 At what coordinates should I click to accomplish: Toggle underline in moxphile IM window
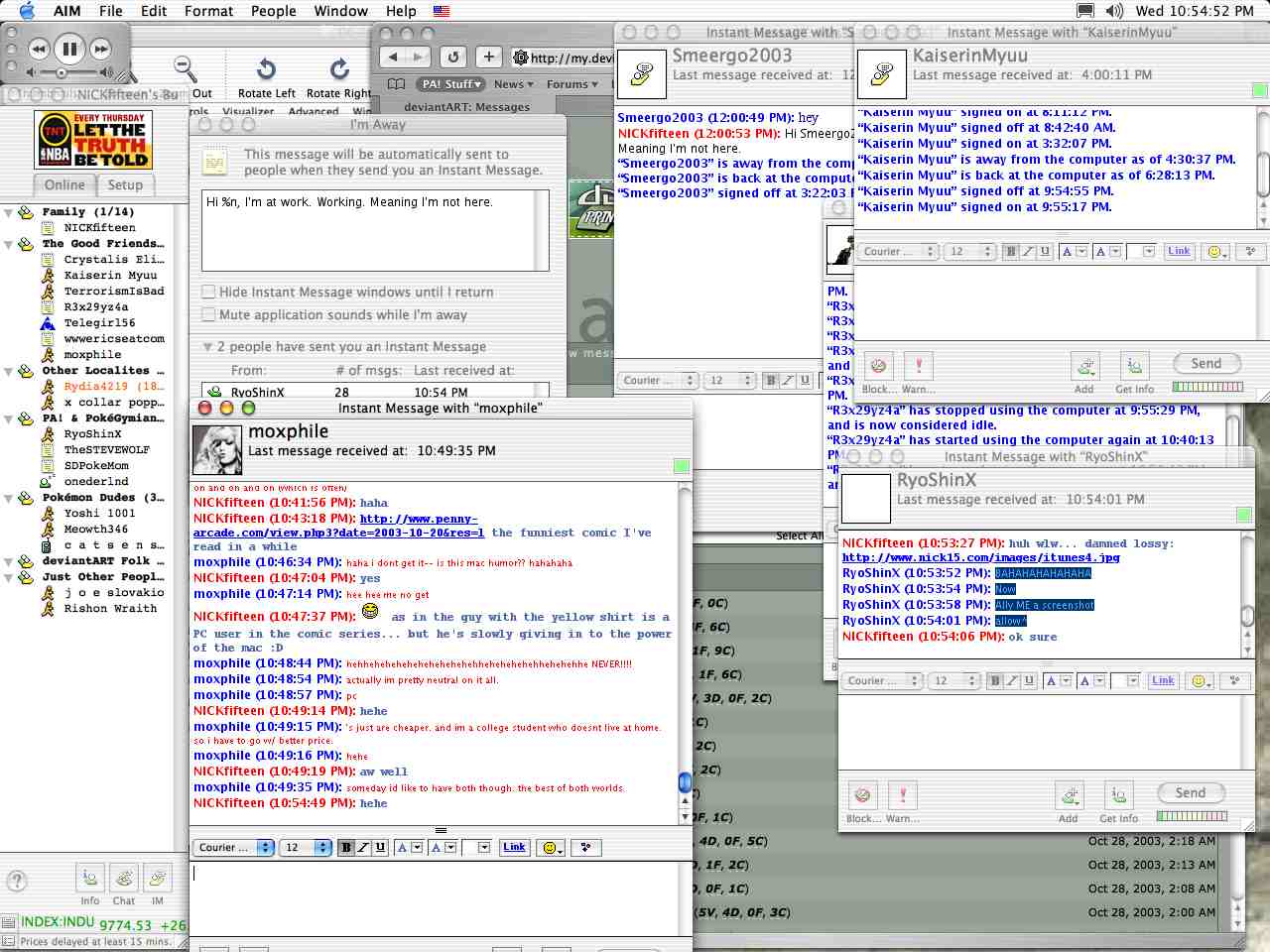(380, 848)
